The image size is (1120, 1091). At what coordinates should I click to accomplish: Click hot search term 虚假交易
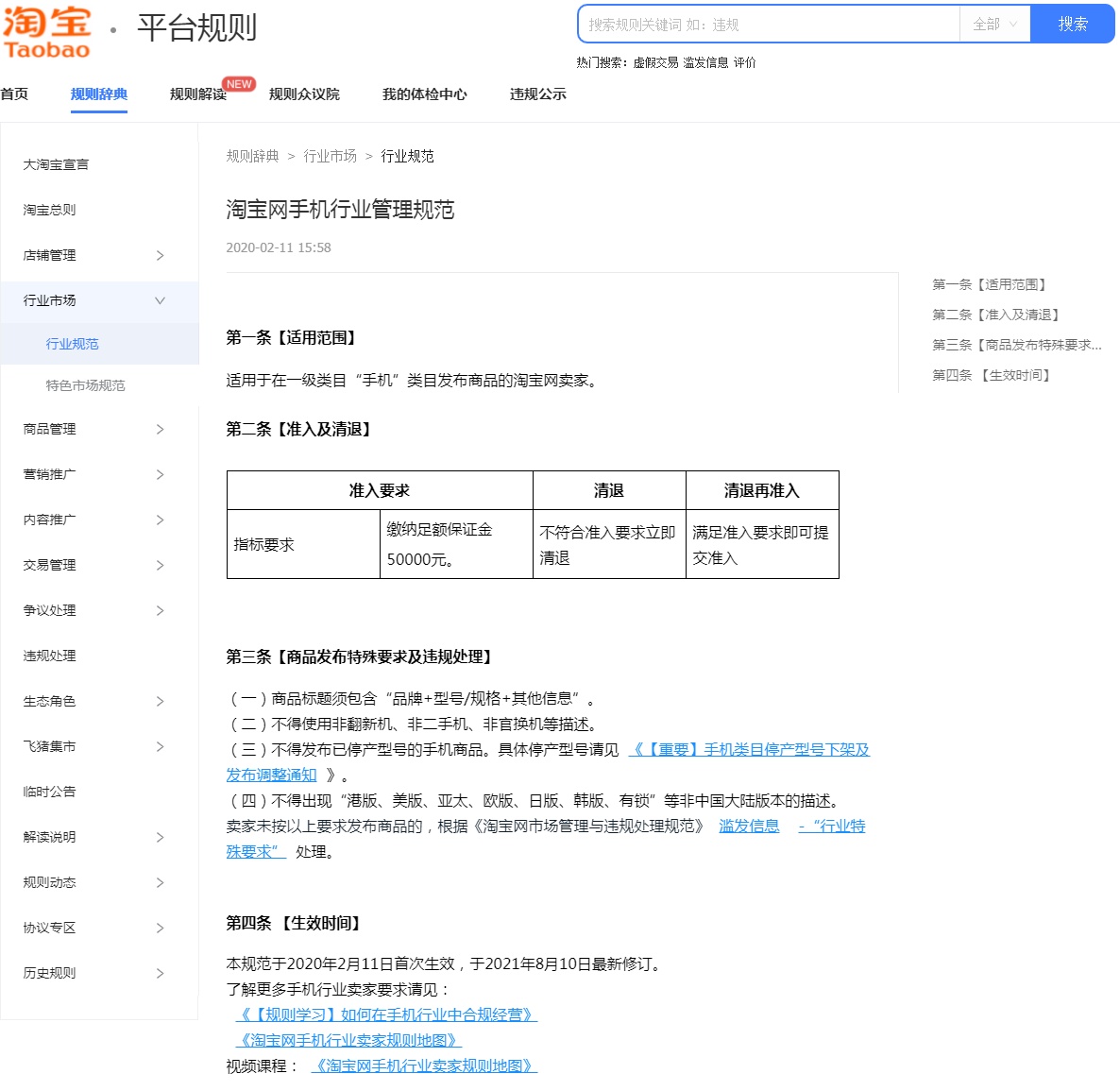655,63
